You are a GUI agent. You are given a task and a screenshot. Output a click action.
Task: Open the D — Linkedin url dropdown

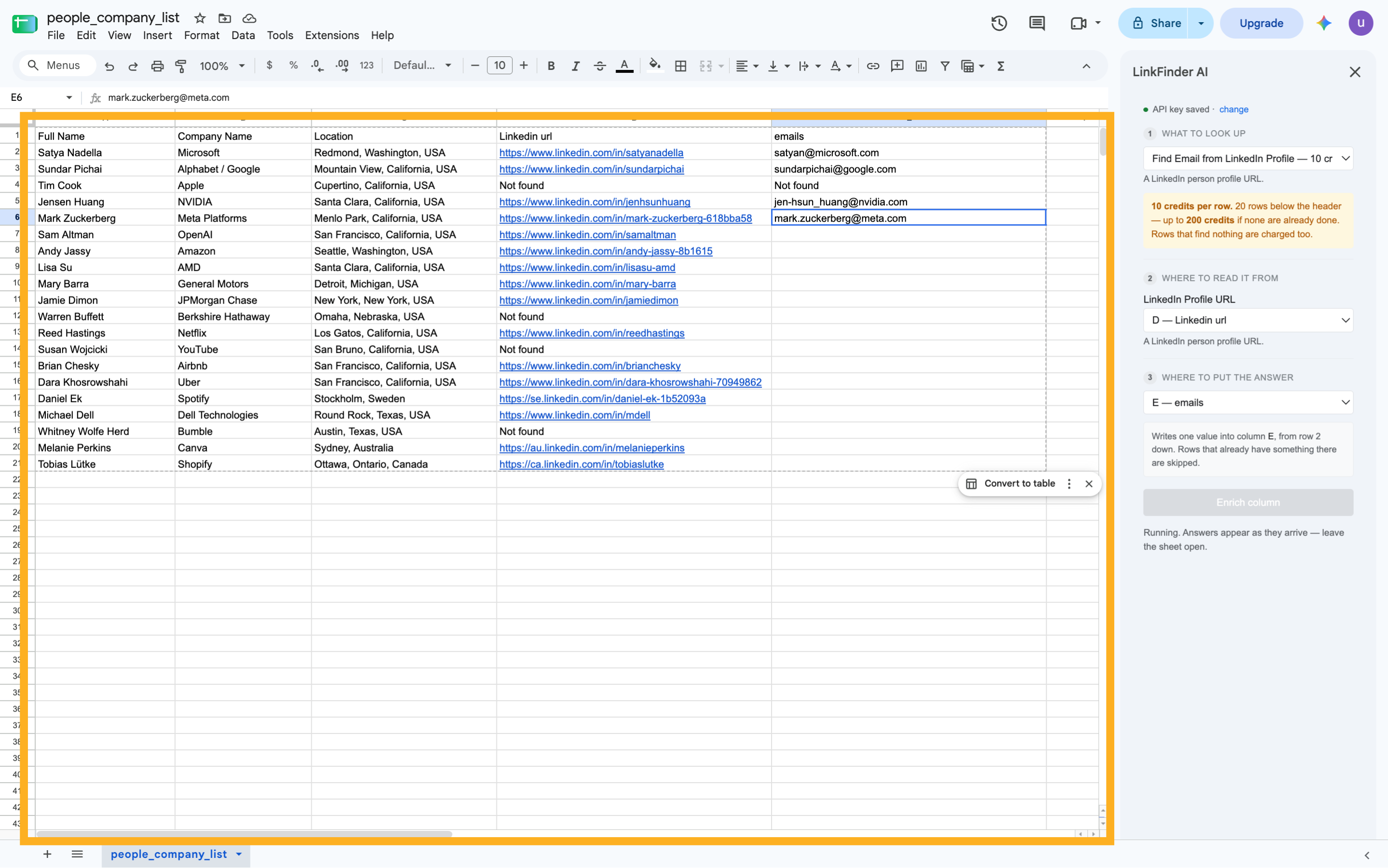coord(1248,320)
